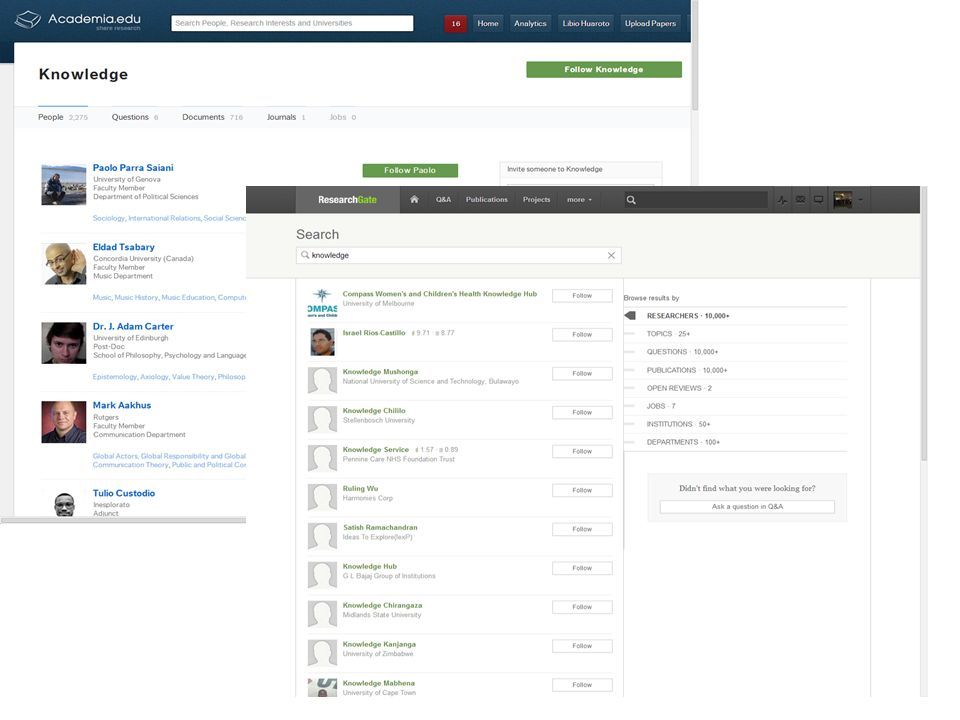Screen dimensions: 960x720
Task: Focus the ResearchGate knowledge search field
Action: coord(459,255)
